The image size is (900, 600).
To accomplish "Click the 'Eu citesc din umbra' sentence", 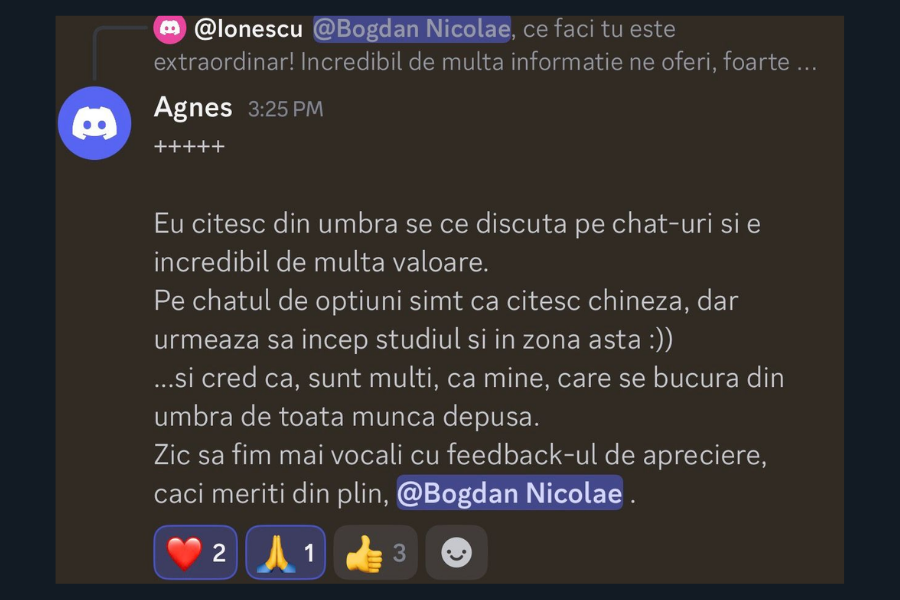I will pyautogui.click(x=457, y=243).
